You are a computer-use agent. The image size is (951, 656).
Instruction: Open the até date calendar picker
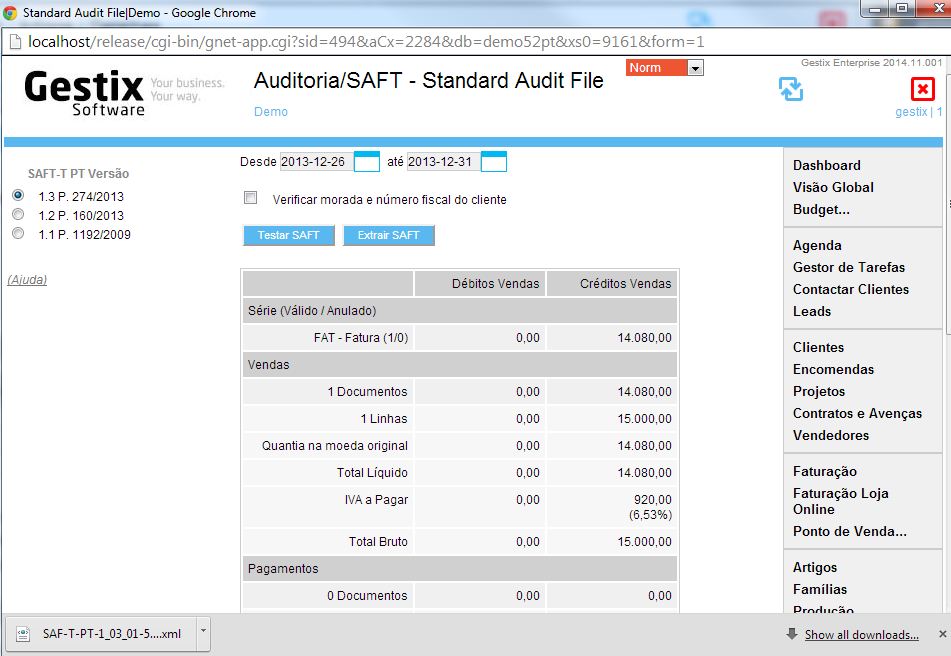[494, 162]
